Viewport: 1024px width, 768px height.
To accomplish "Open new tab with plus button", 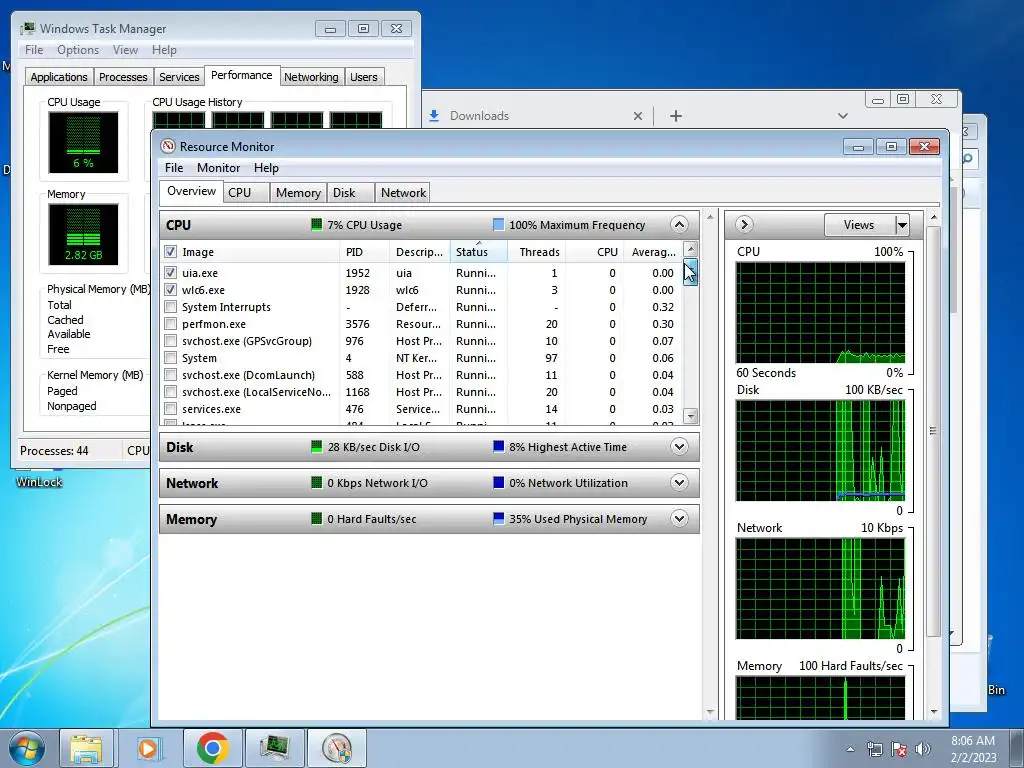I will [676, 116].
